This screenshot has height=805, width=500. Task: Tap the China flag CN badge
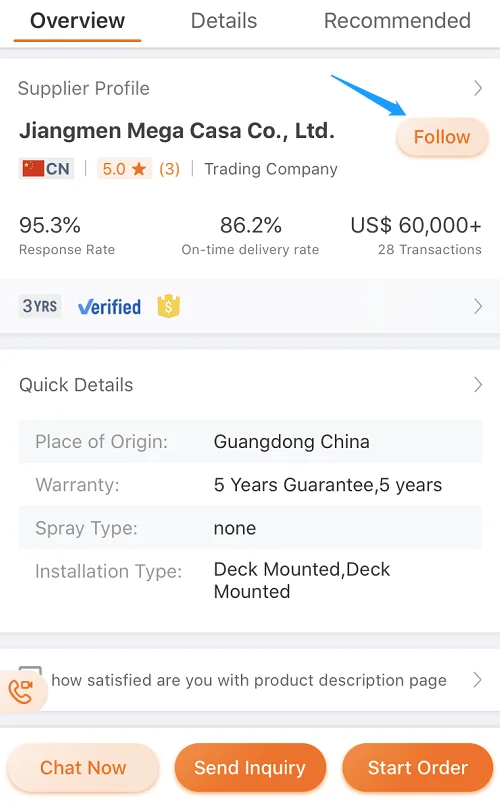(46, 168)
